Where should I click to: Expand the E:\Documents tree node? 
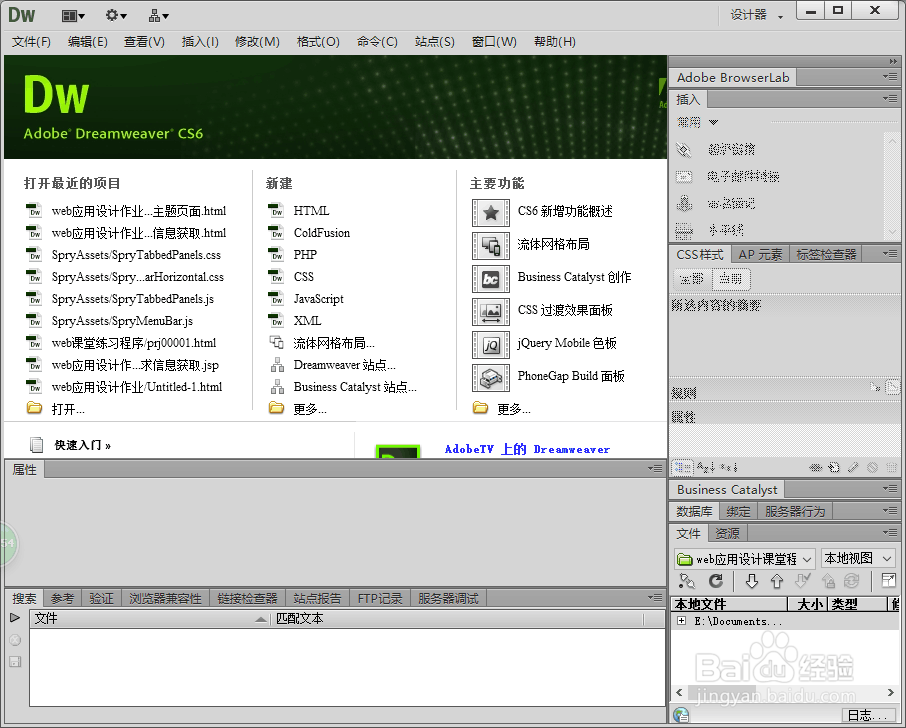681,621
